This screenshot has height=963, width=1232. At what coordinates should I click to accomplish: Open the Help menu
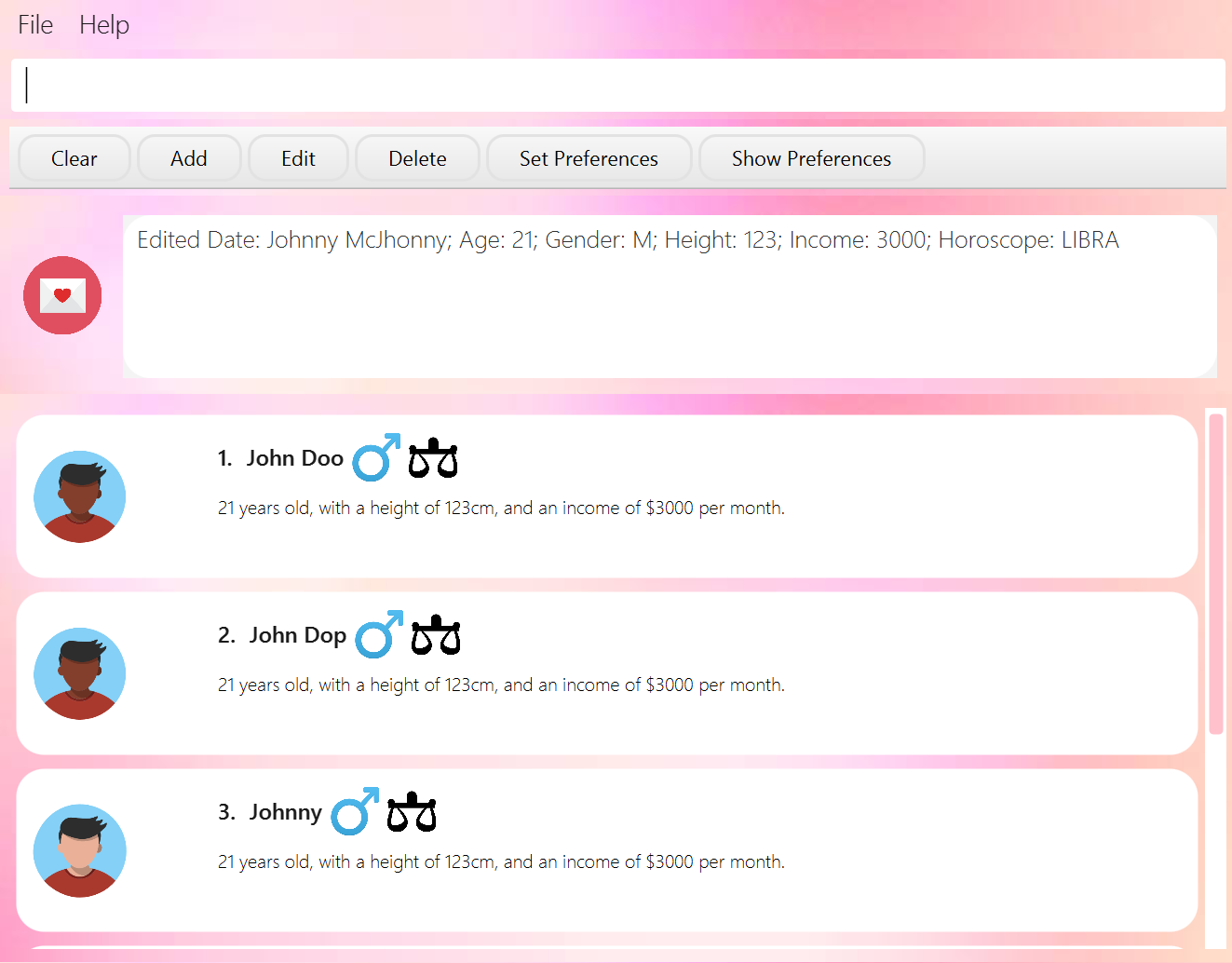click(104, 25)
